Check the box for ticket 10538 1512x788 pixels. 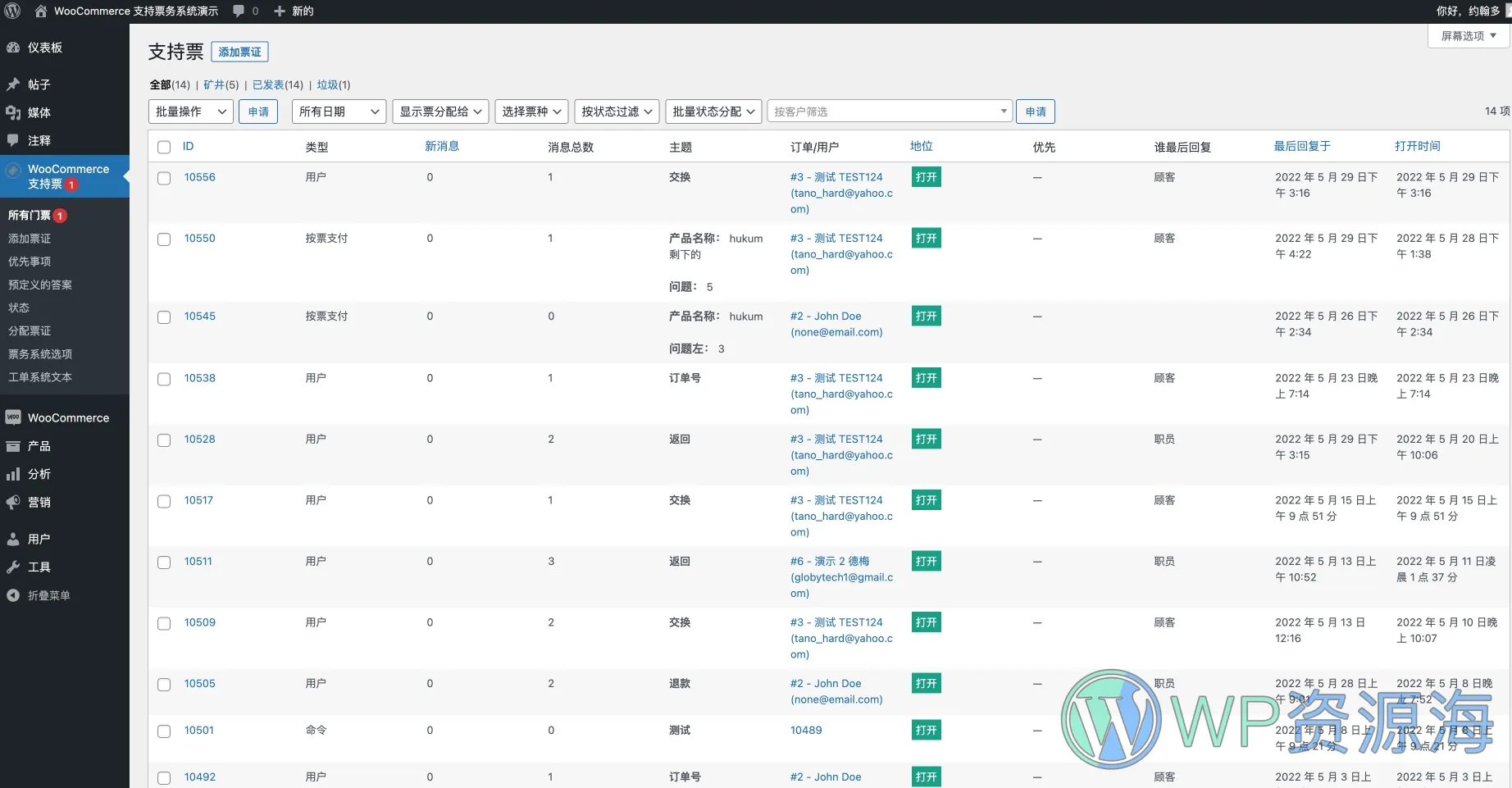tap(164, 379)
